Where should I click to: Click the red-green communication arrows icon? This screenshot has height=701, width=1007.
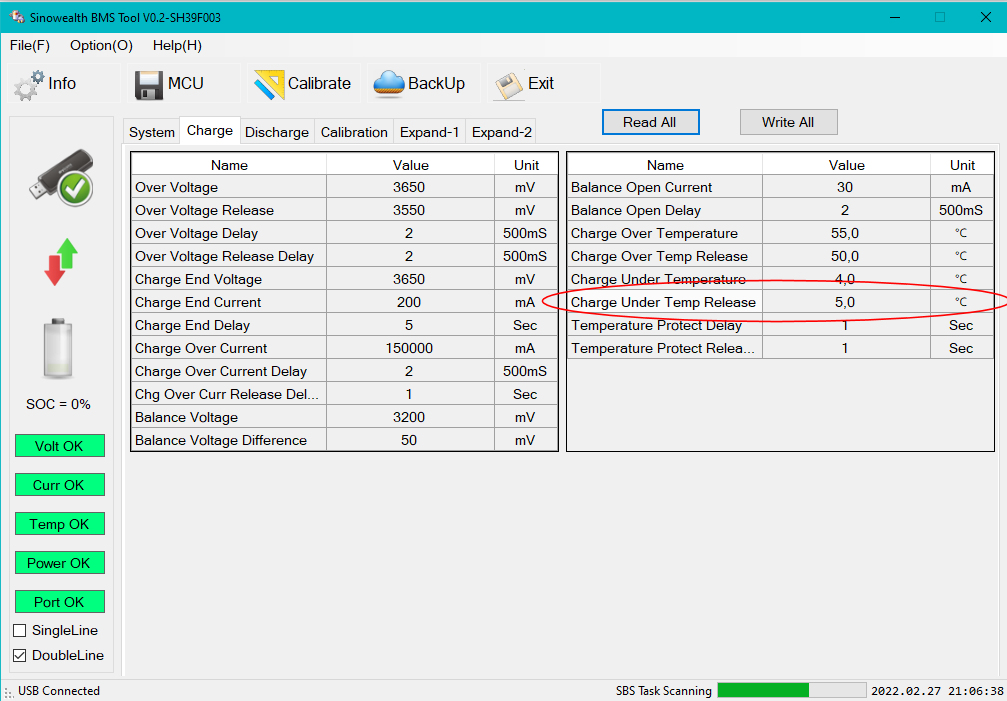click(x=60, y=262)
